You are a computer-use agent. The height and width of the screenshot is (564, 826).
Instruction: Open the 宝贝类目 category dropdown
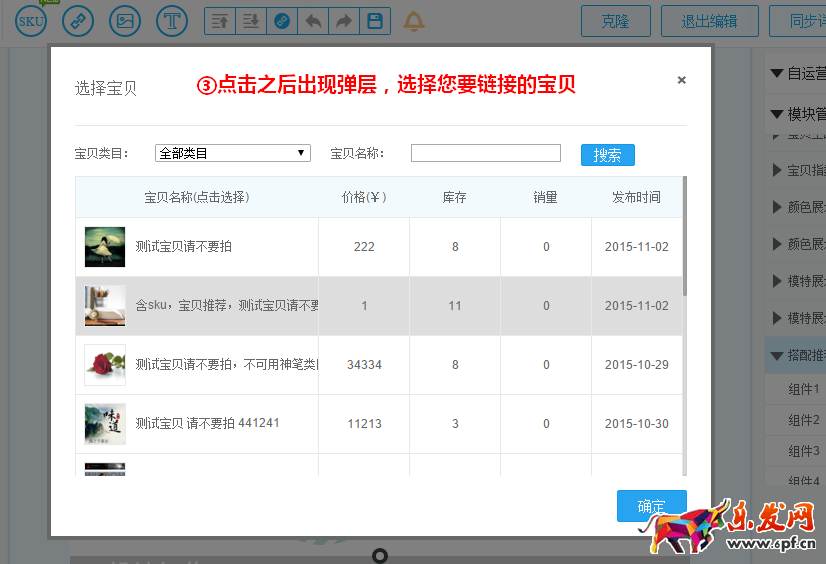232,153
